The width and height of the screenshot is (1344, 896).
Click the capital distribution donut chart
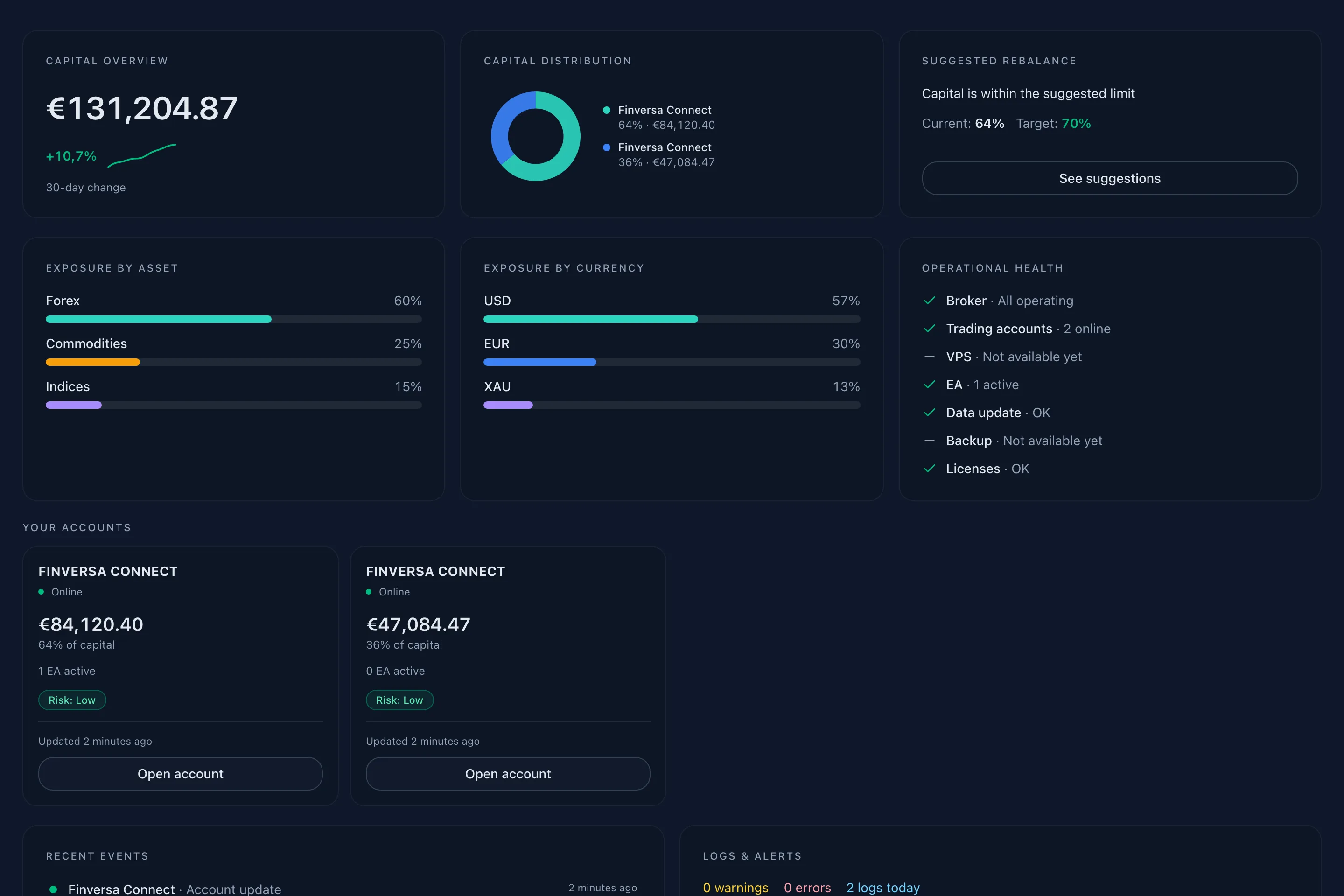(x=535, y=136)
